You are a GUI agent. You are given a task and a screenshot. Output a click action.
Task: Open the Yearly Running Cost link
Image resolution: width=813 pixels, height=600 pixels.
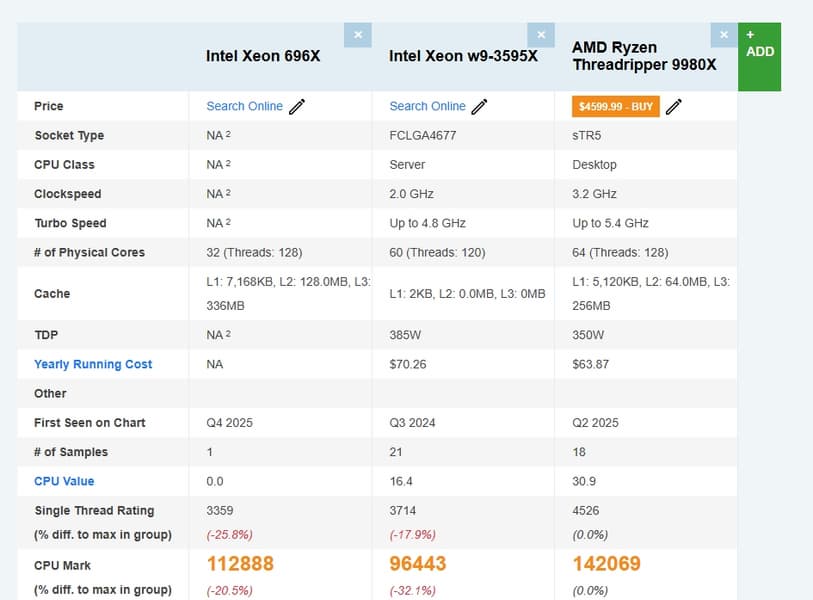pos(93,364)
